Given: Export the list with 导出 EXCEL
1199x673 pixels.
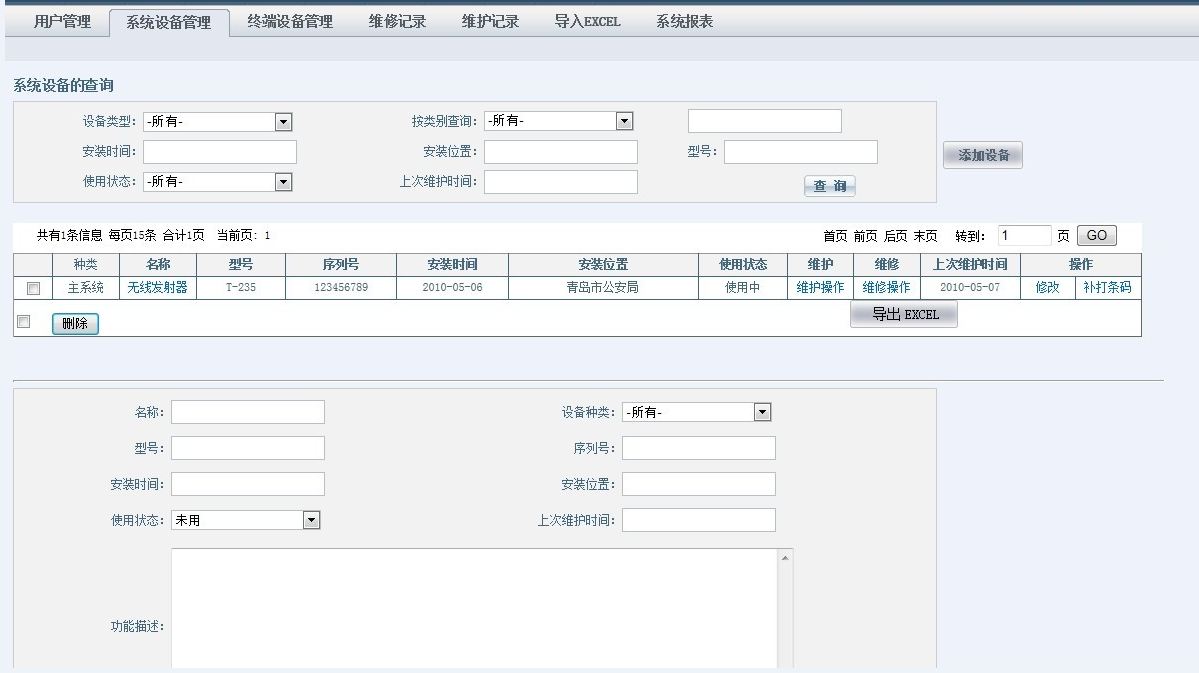Looking at the screenshot, I should click(903, 315).
